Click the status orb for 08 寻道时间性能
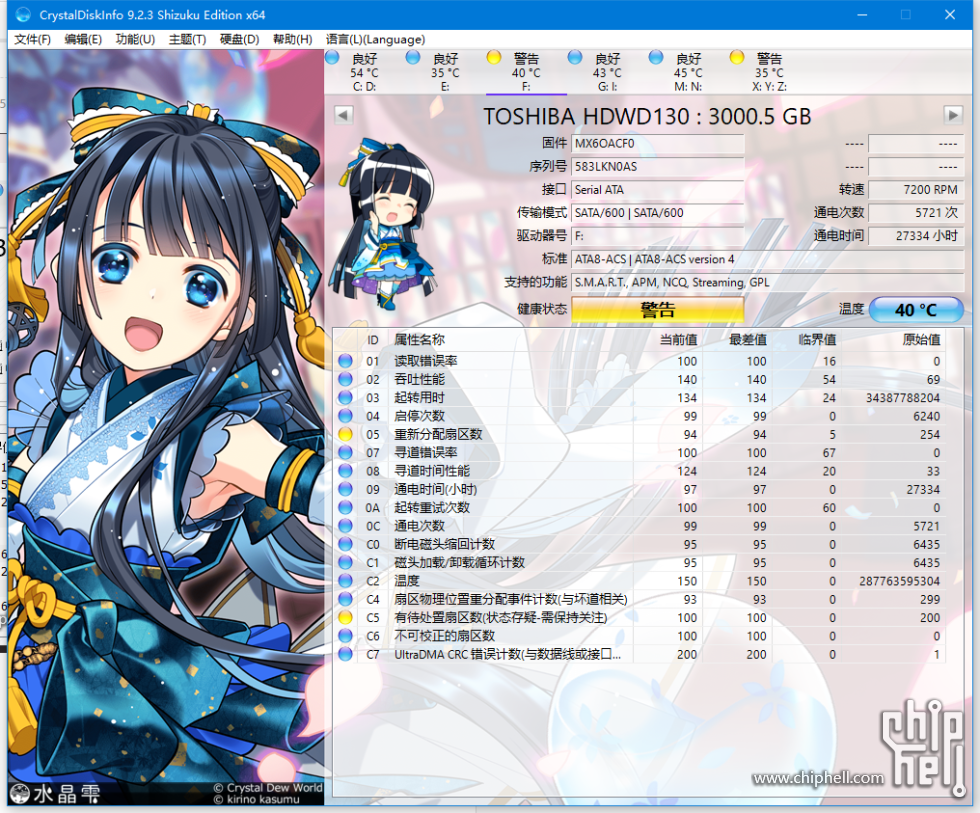The height and width of the screenshot is (813, 980). coord(345,471)
